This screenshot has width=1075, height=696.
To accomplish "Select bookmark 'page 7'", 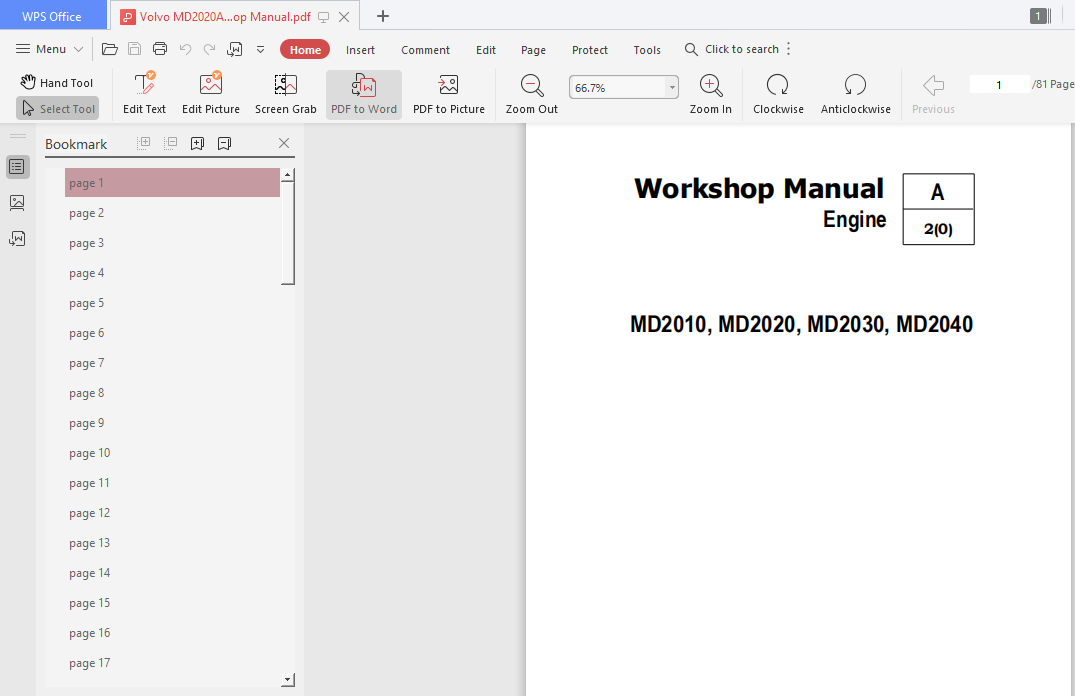I will tap(172, 363).
